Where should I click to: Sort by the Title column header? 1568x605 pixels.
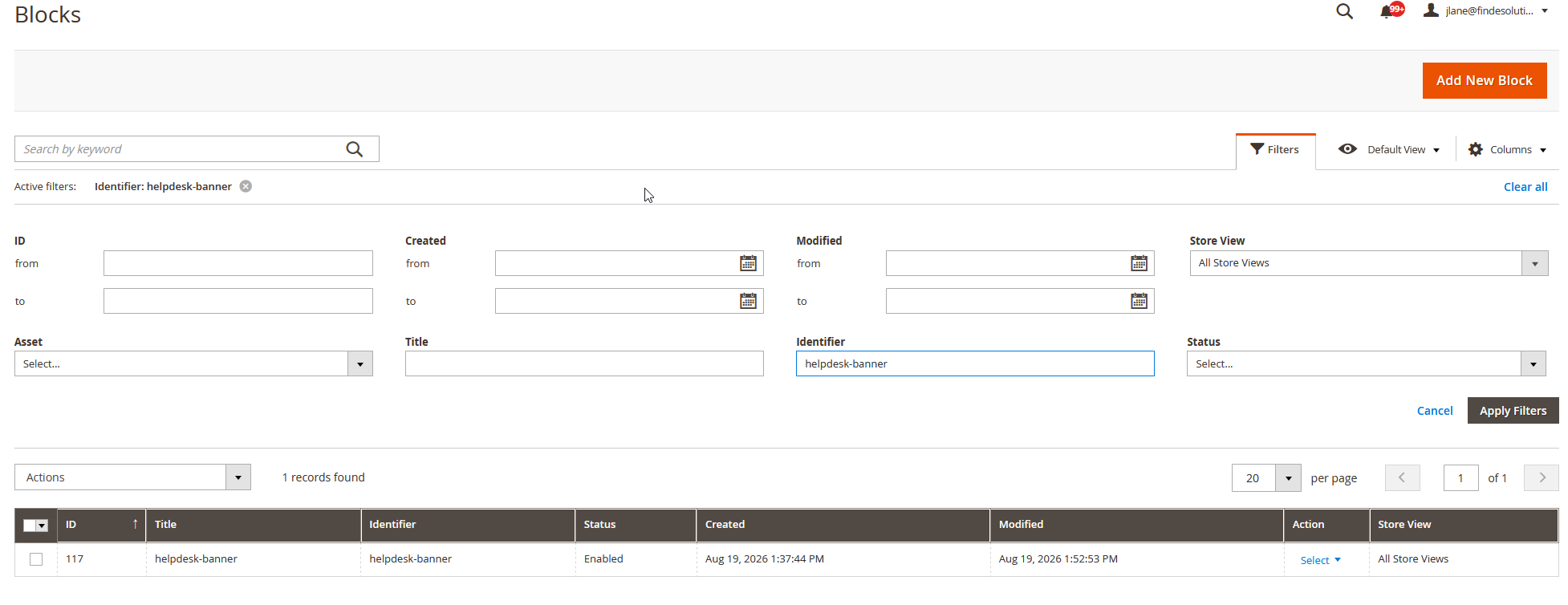254,525
